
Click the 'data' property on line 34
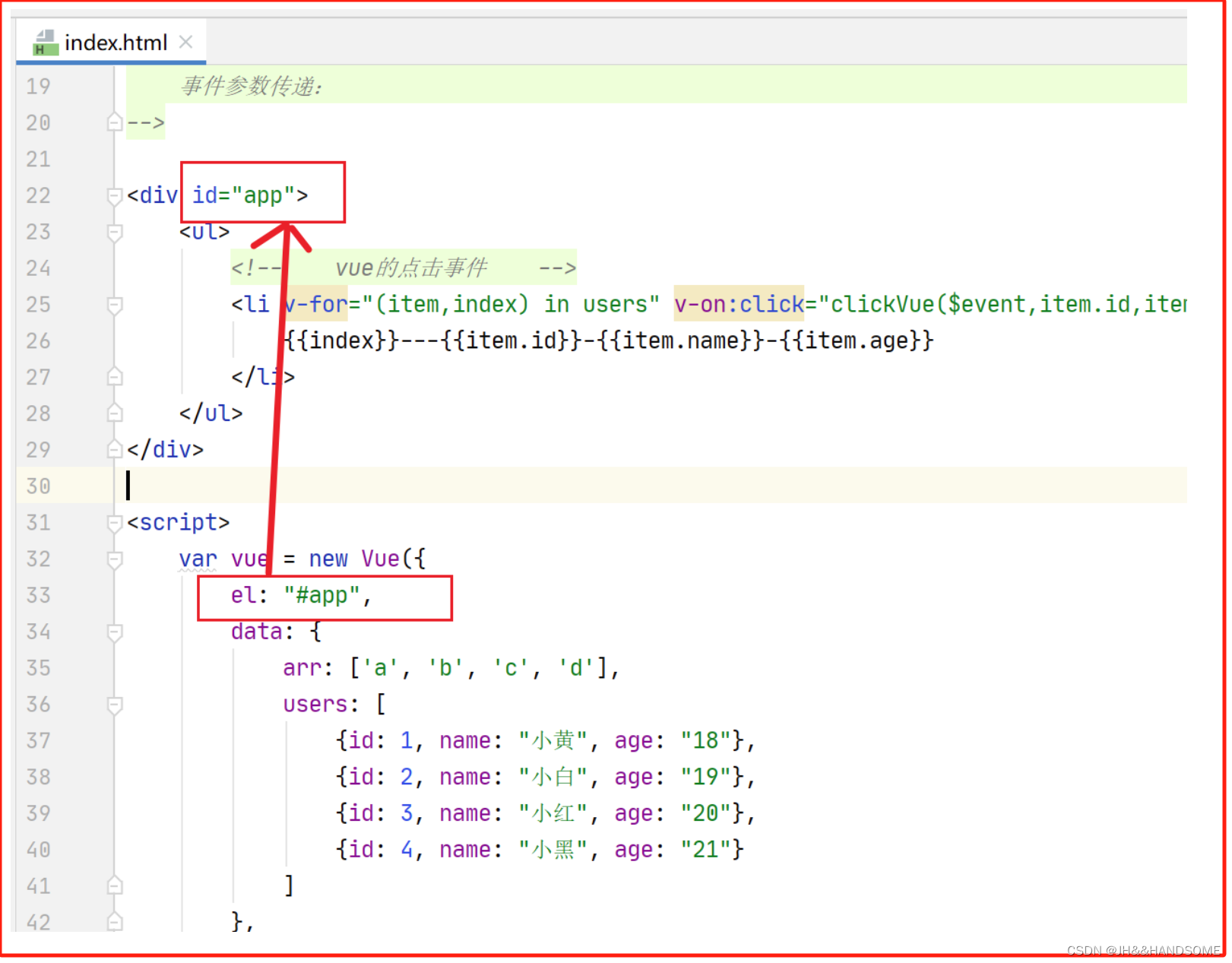click(x=257, y=632)
